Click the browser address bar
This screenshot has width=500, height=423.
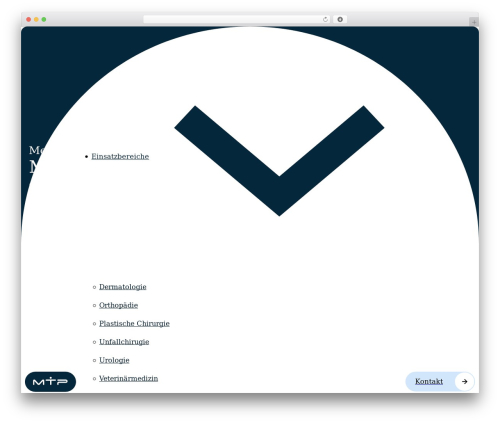pos(237,19)
